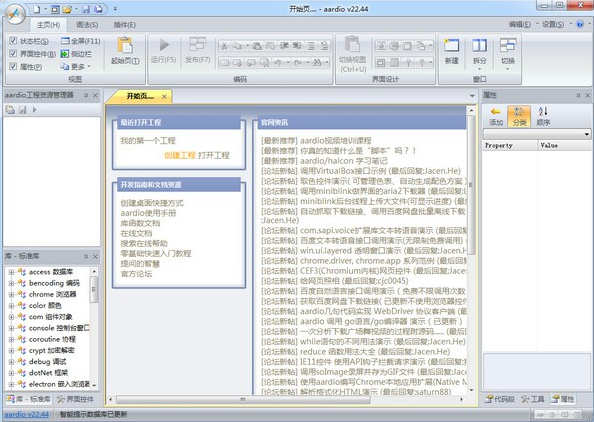Click the 拆分 split window icon

[479, 45]
